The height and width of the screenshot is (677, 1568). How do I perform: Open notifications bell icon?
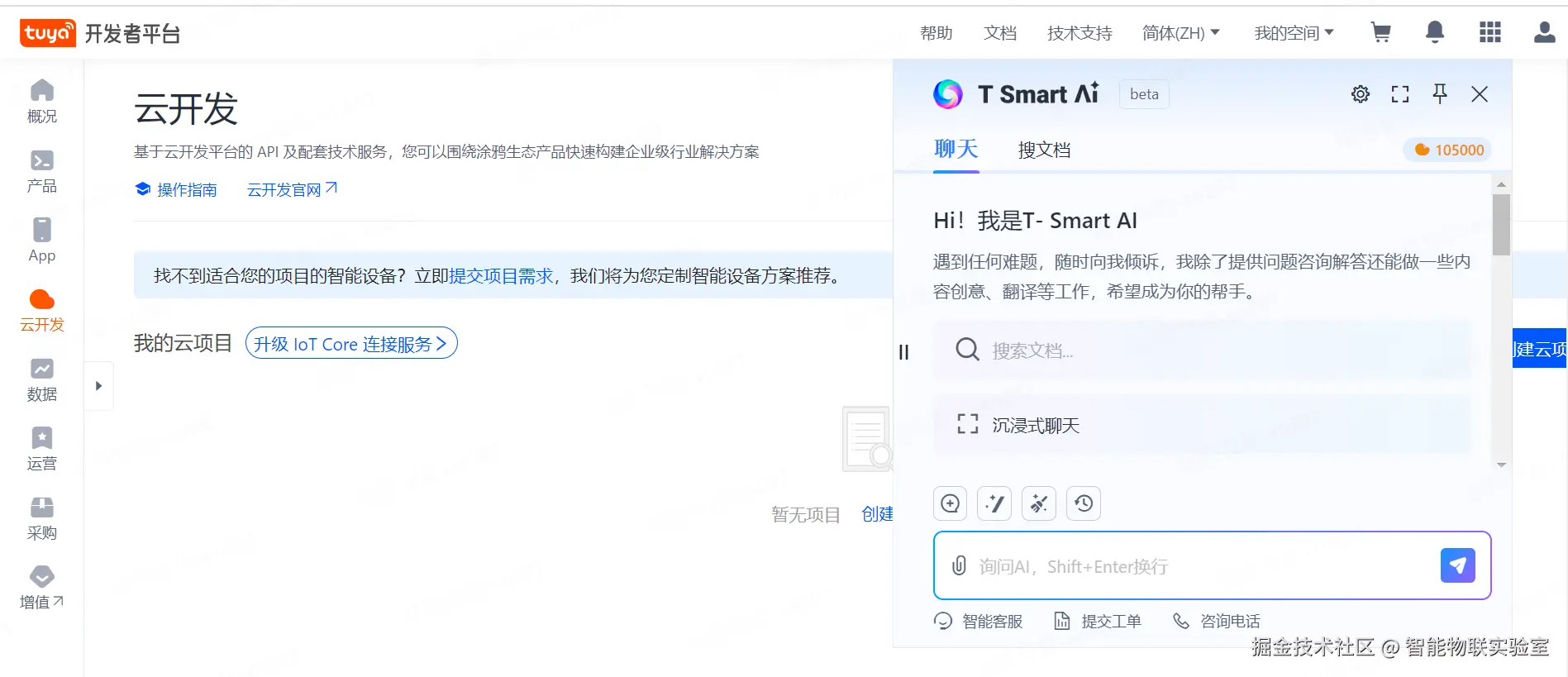click(x=1435, y=32)
